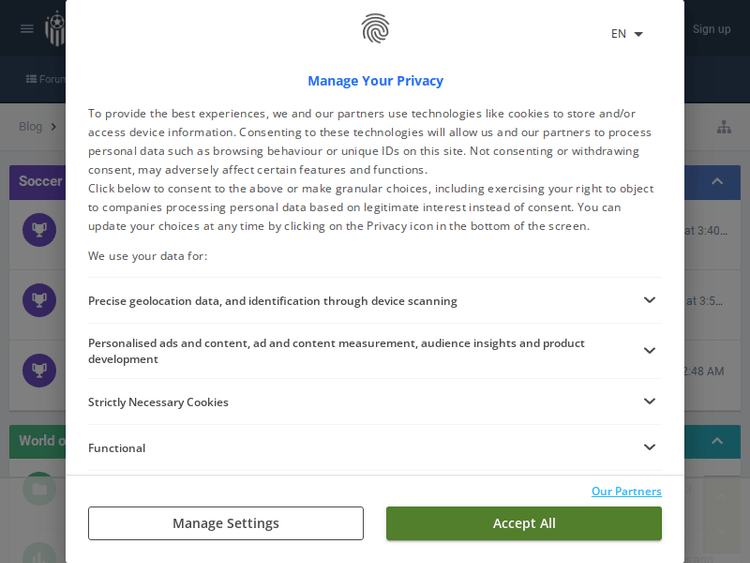This screenshot has height=563, width=750.
Task: Expand Personalised ads and content section
Action: click(x=649, y=350)
